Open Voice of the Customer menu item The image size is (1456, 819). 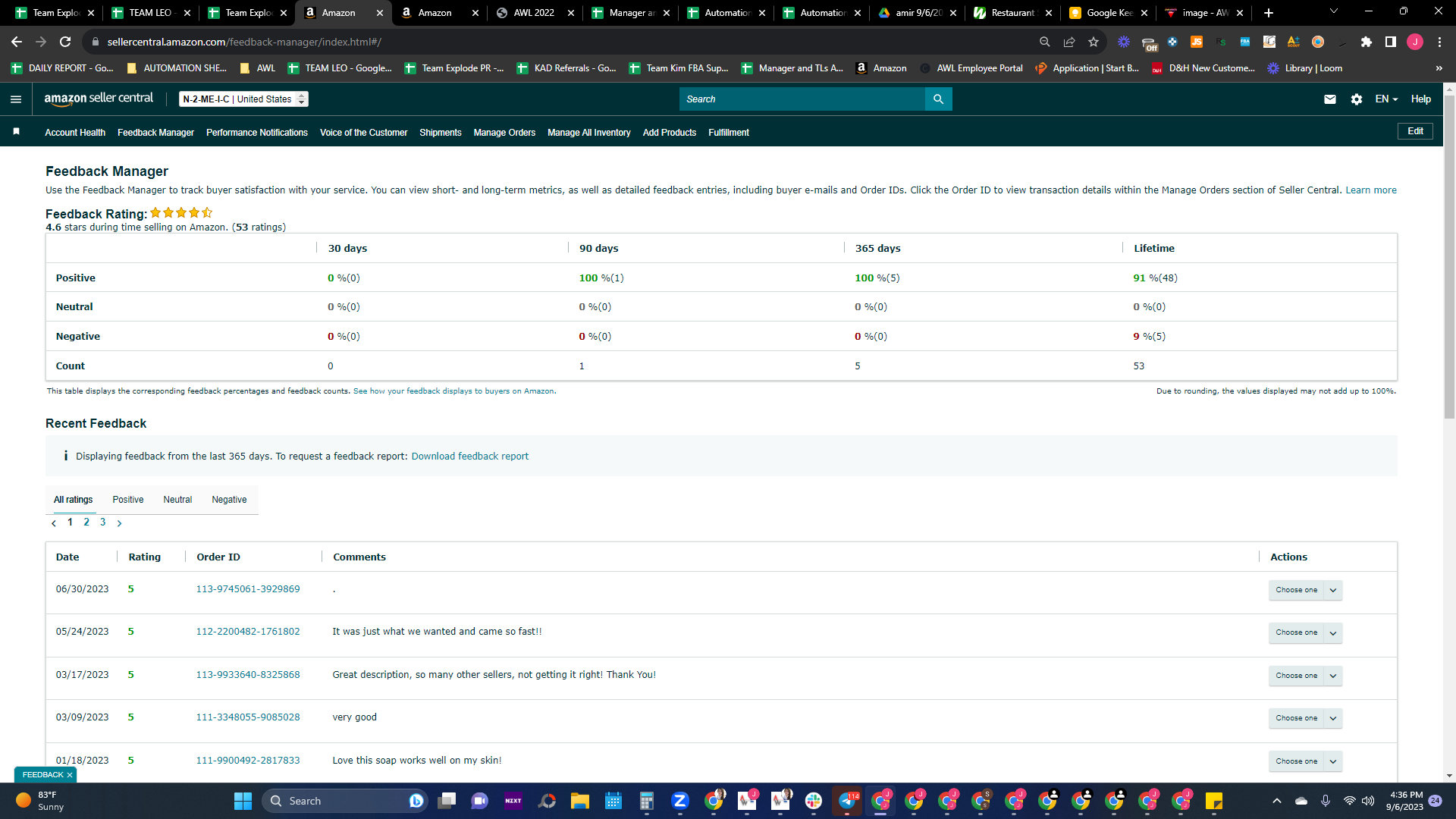click(x=364, y=133)
